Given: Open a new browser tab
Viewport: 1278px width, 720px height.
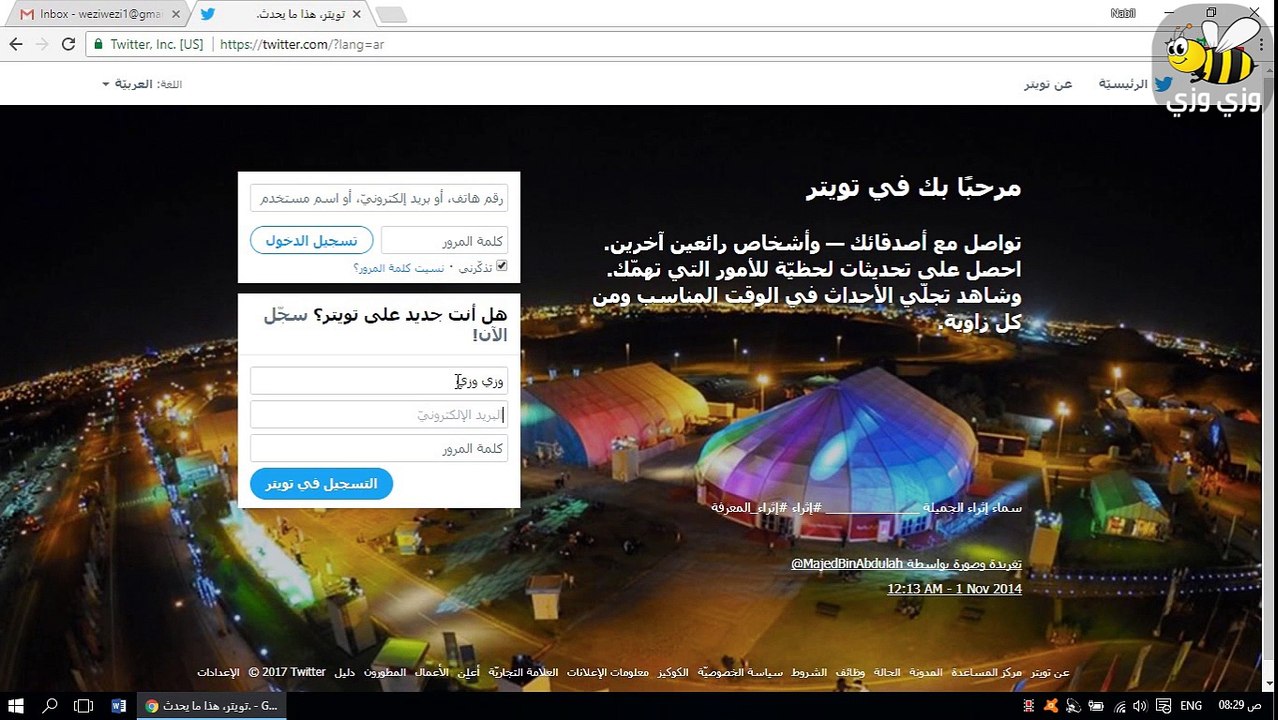Looking at the screenshot, I should click(x=390, y=14).
